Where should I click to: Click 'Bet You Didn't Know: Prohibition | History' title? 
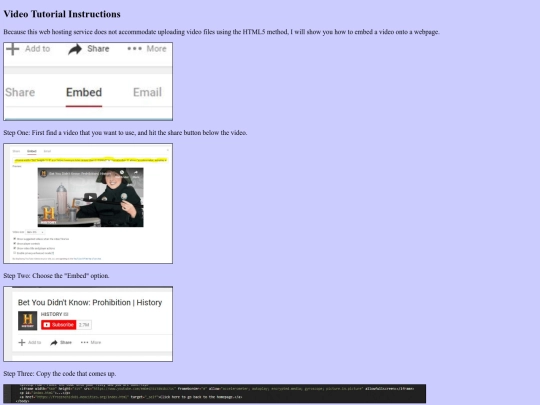point(90,302)
